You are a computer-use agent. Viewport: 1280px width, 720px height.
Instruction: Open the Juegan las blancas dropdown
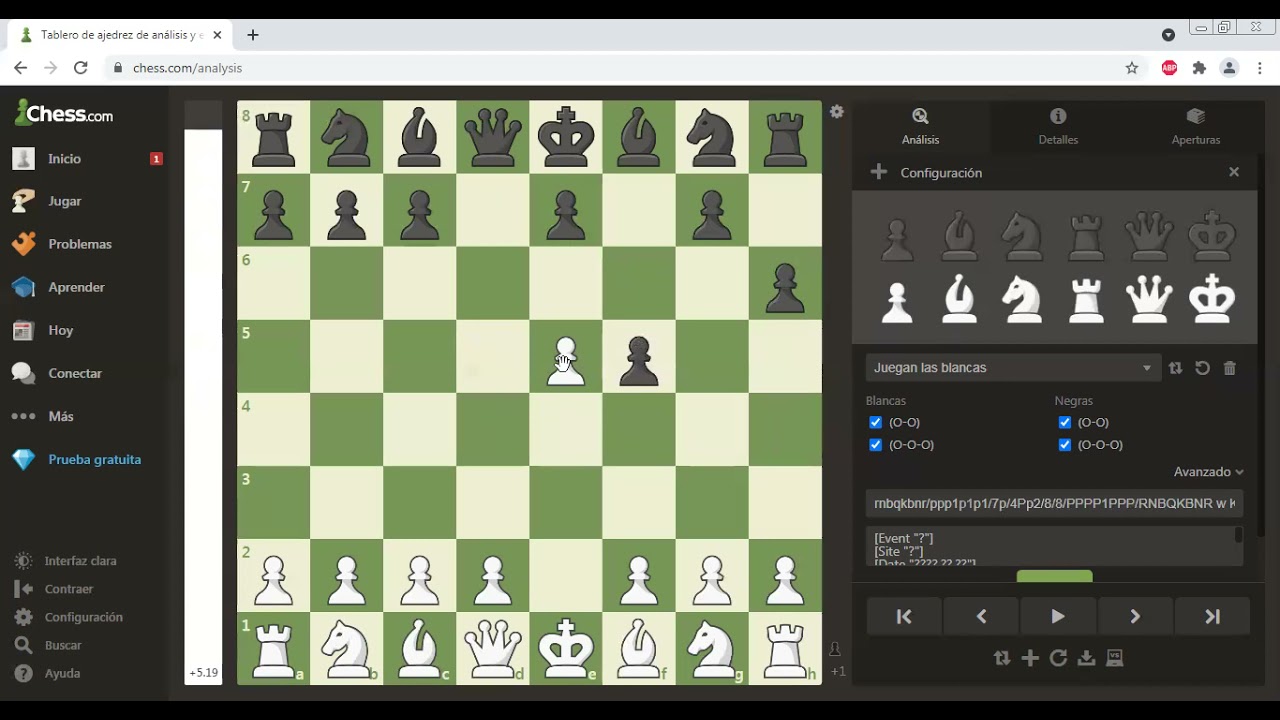click(x=1013, y=368)
